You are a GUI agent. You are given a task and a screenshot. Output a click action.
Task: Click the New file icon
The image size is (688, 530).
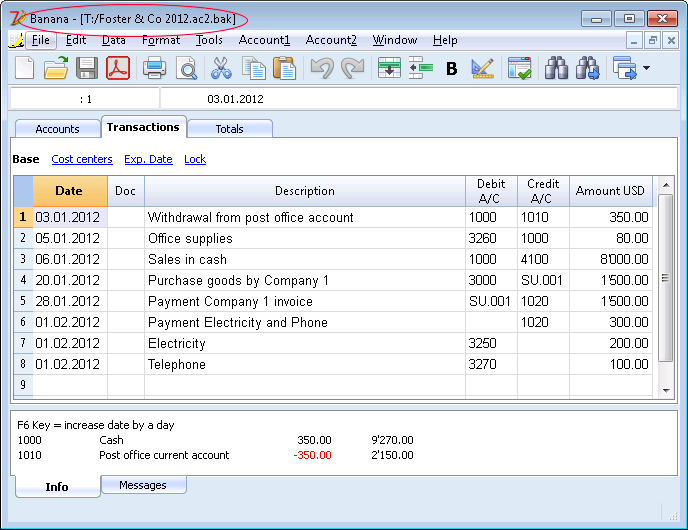coord(24,68)
